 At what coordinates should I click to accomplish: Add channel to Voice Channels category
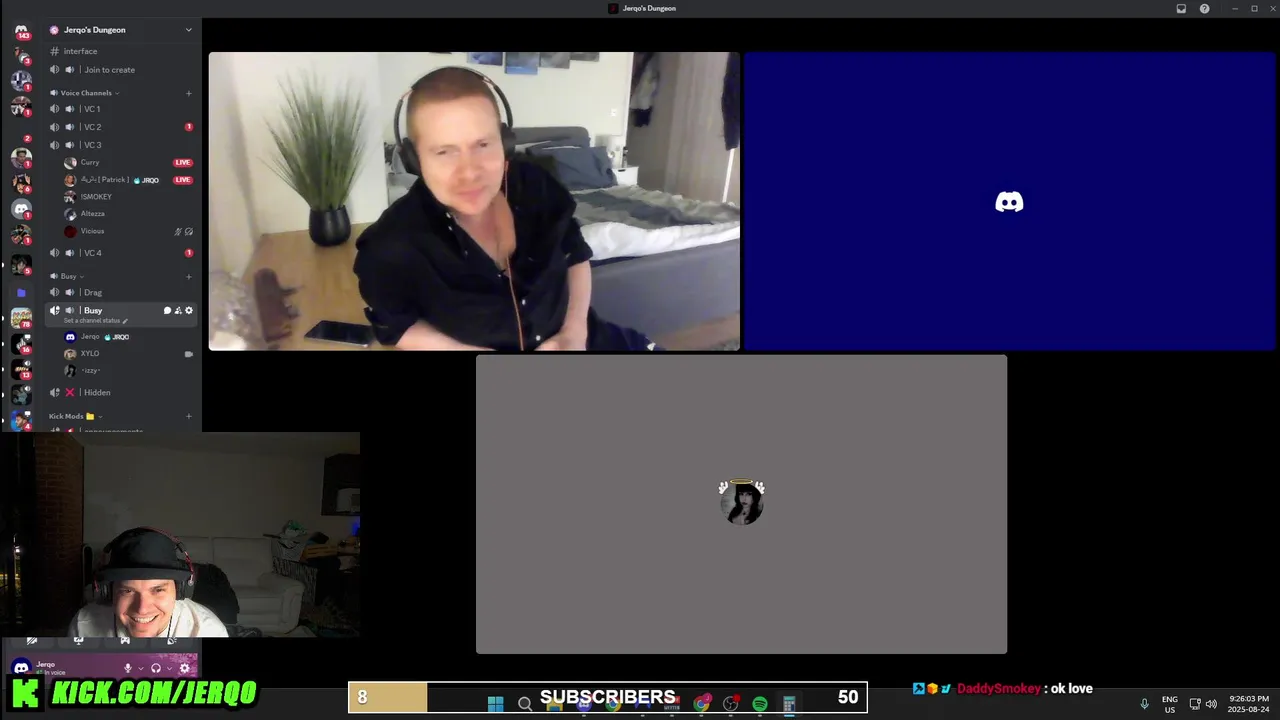pyautogui.click(x=189, y=93)
